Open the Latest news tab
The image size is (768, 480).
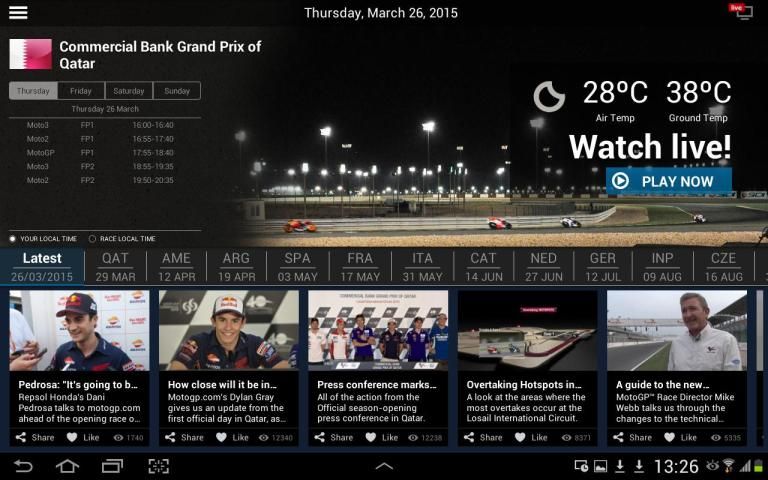tap(43, 267)
